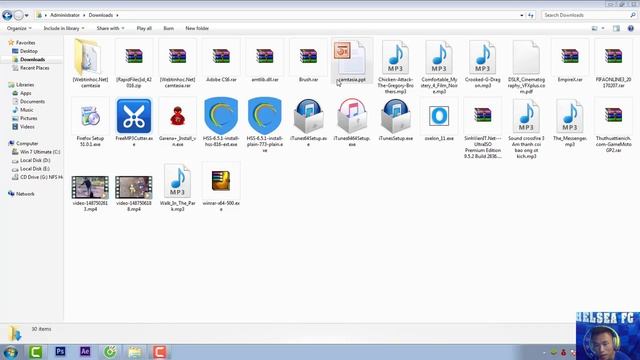
Task: Select Firefox Setup 51.0.1.exe
Action: point(90,122)
